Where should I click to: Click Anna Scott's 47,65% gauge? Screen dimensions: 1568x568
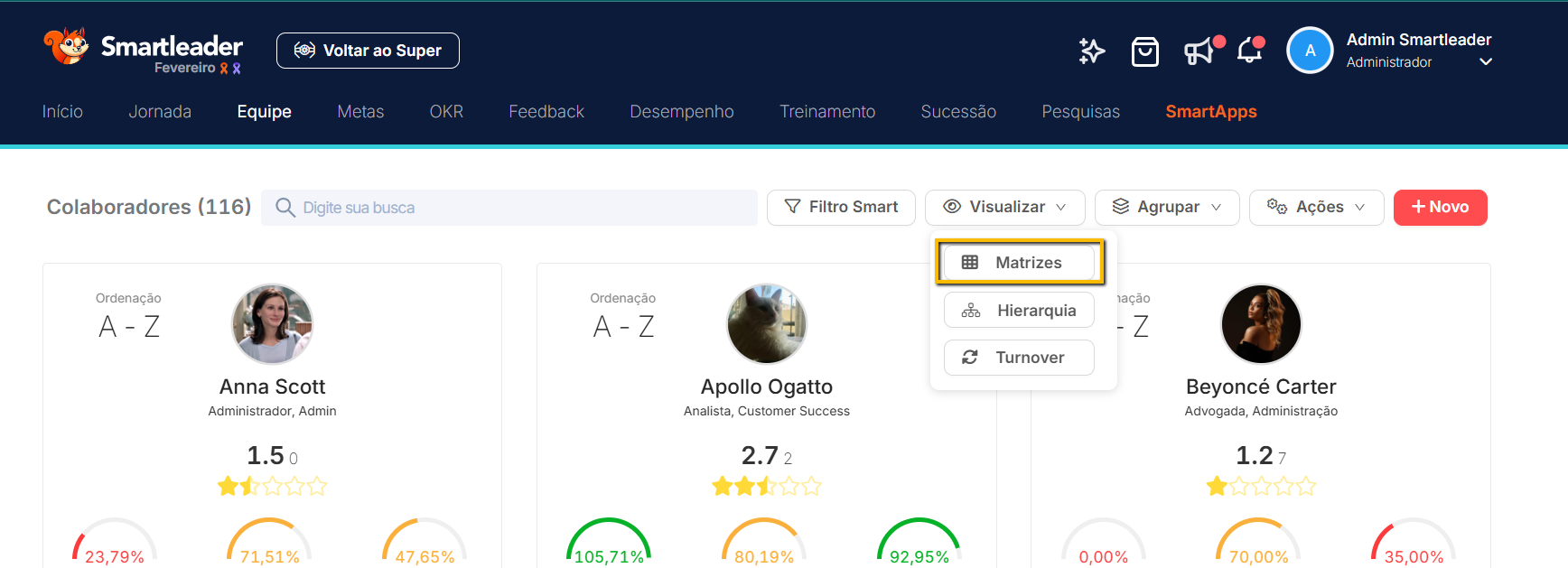pos(425,542)
